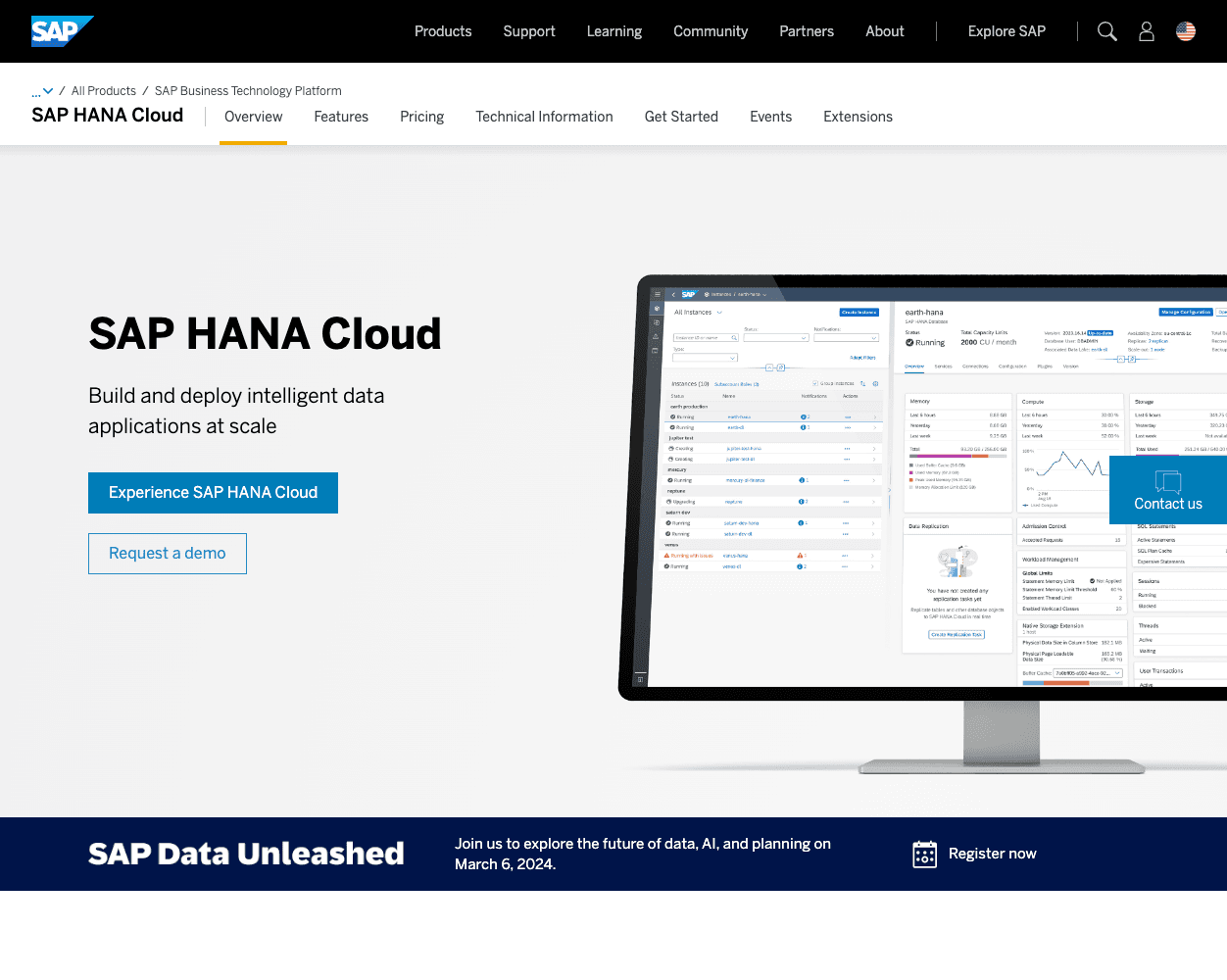Screen dimensions: 1227x980
Task: Go to All Products breadcrumb
Action: pos(104,91)
